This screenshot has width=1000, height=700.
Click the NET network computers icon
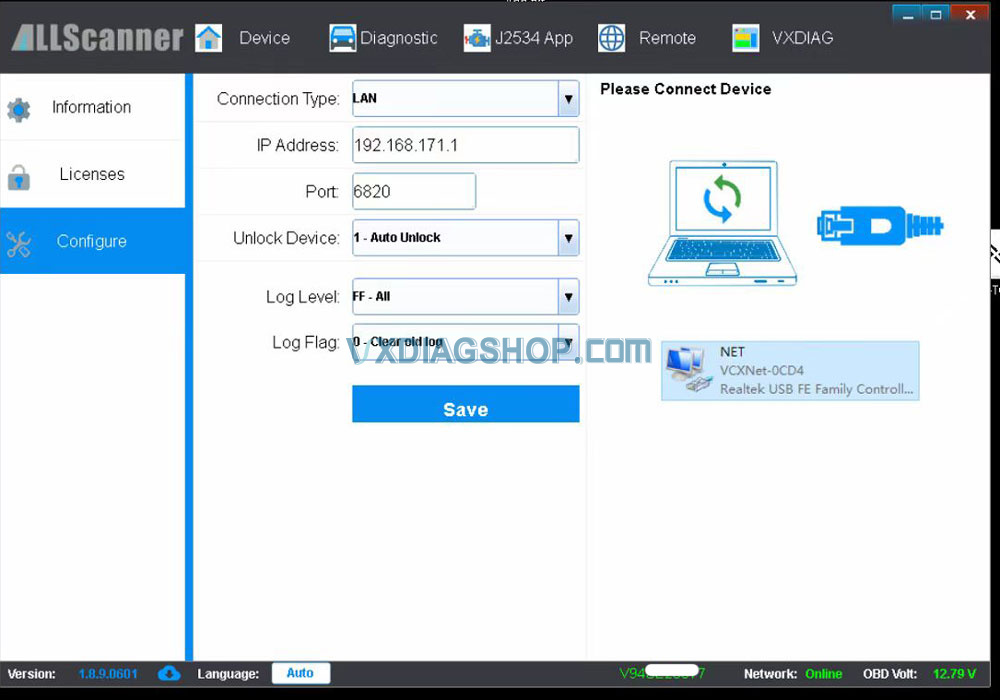click(689, 370)
